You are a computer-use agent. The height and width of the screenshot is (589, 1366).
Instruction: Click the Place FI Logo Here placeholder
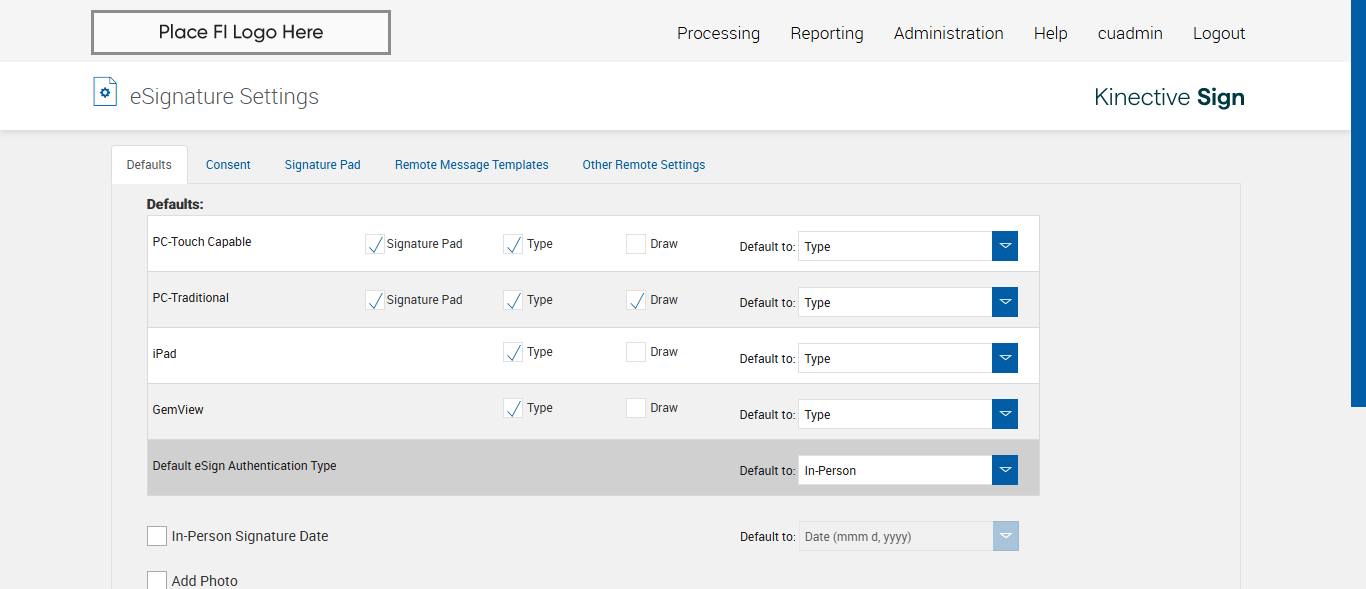241,33
